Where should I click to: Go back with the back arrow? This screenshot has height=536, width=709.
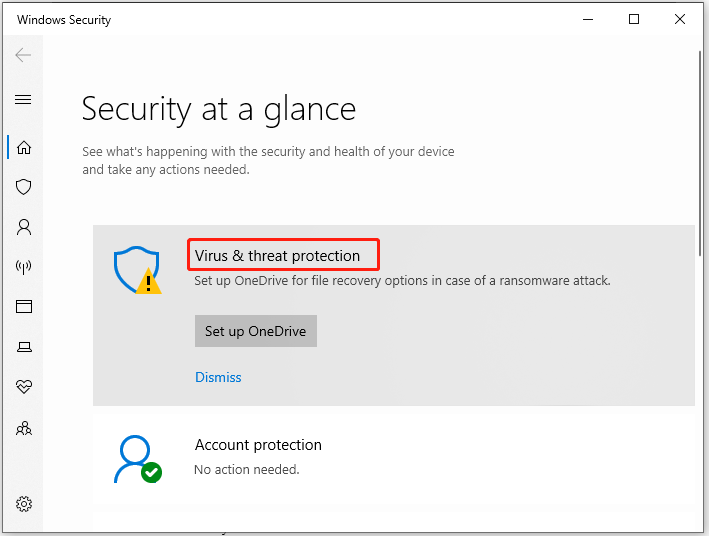[x=24, y=55]
